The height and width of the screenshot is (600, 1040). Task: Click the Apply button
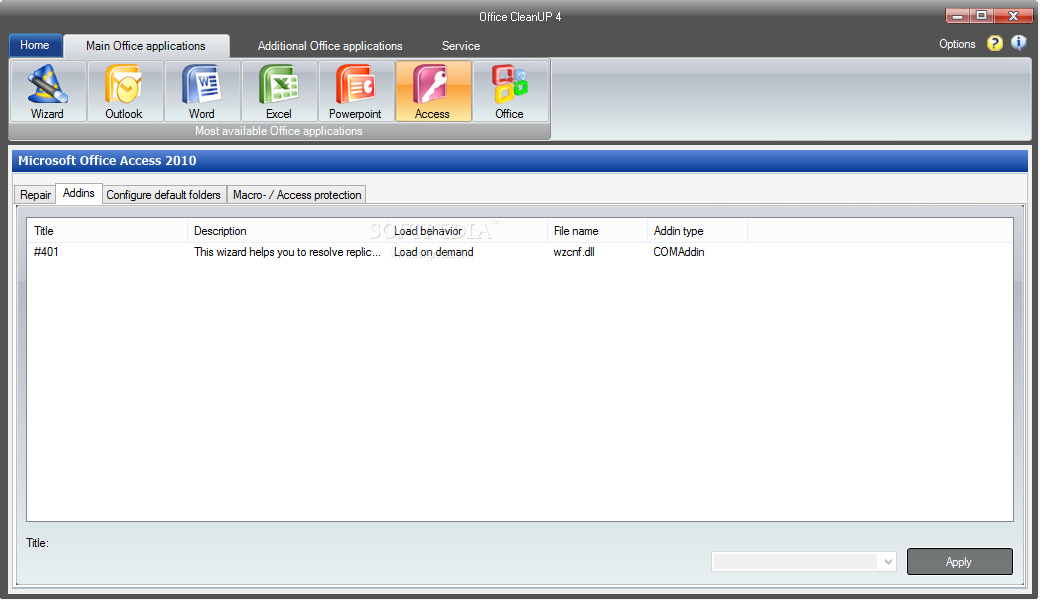[959, 562]
